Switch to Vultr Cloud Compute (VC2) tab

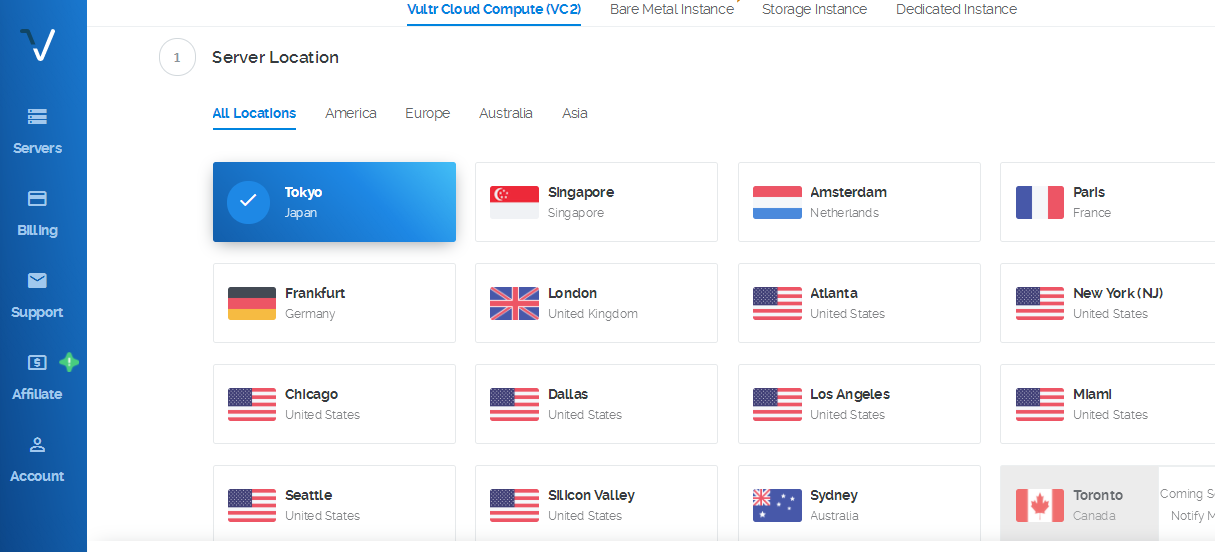pos(494,9)
